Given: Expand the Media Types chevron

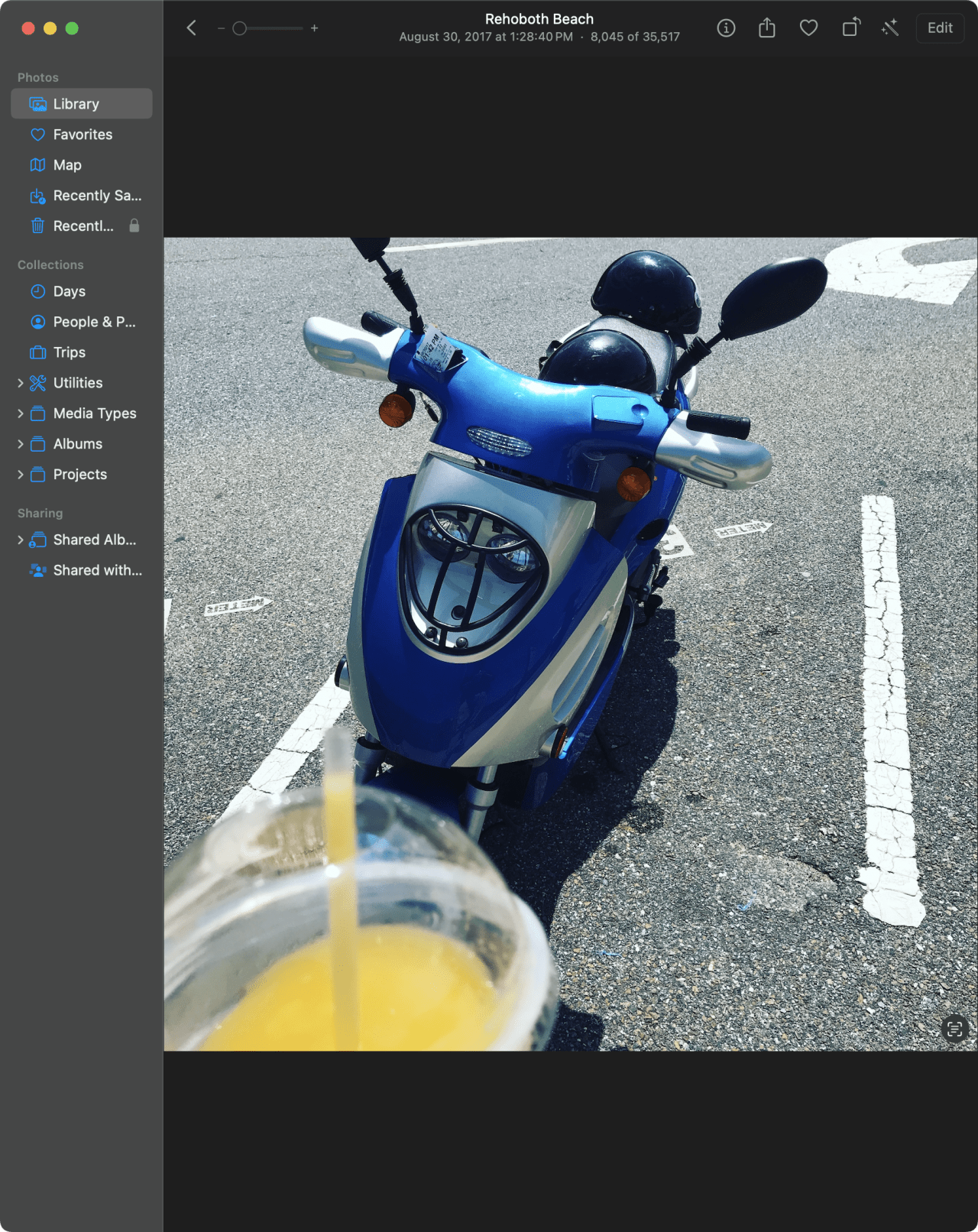Looking at the screenshot, I should pyautogui.click(x=21, y=413).
